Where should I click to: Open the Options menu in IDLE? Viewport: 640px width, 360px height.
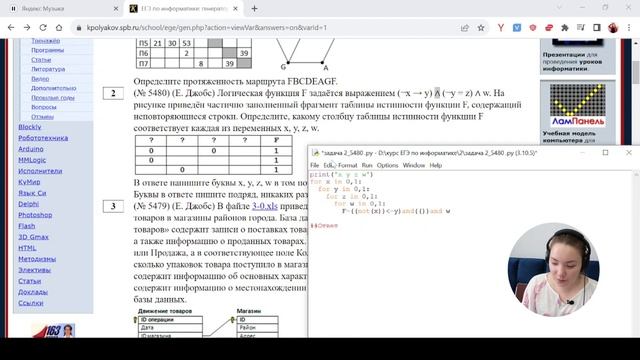click(x=387, y=165)
